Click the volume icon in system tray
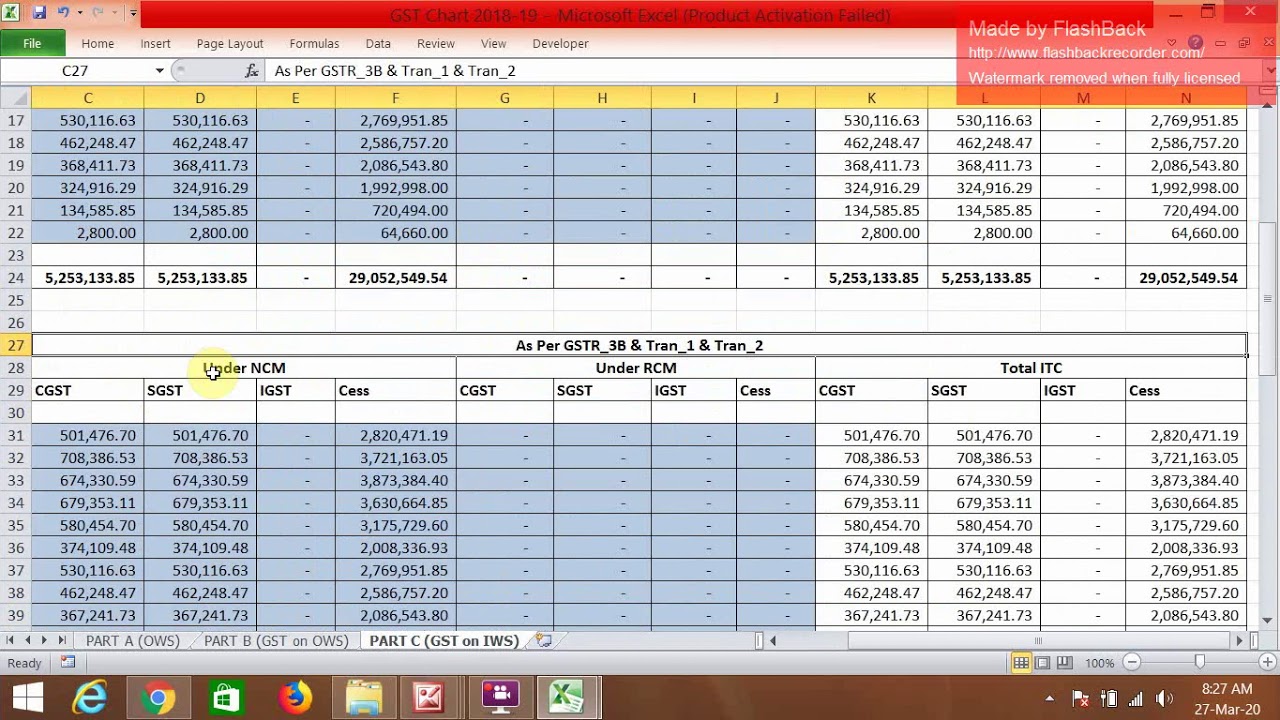The width and height of the screenshot is (1280, 720). 1164,699
